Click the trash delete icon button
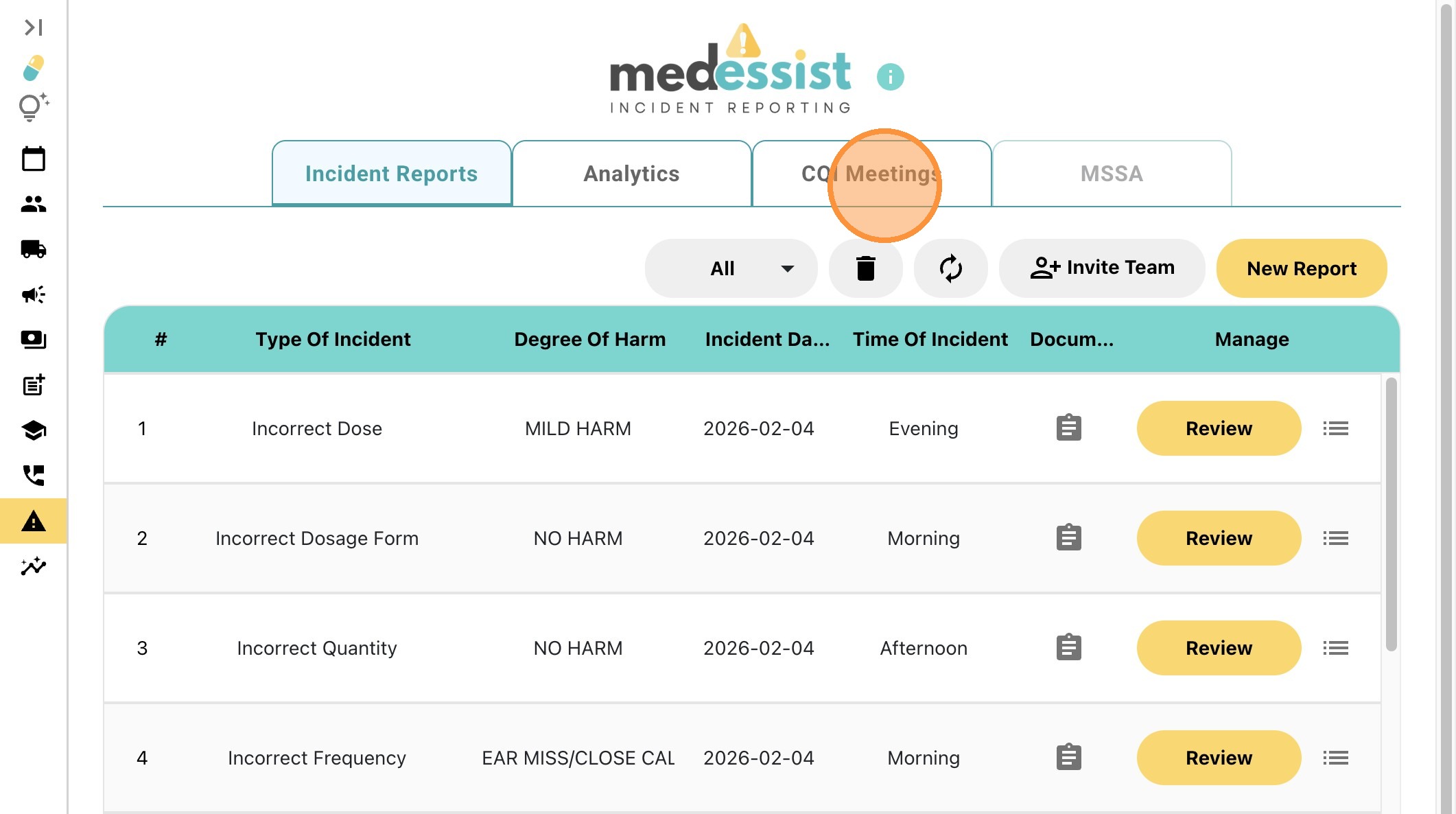This screenshot has width=1456, height=814. coord(865,268)
